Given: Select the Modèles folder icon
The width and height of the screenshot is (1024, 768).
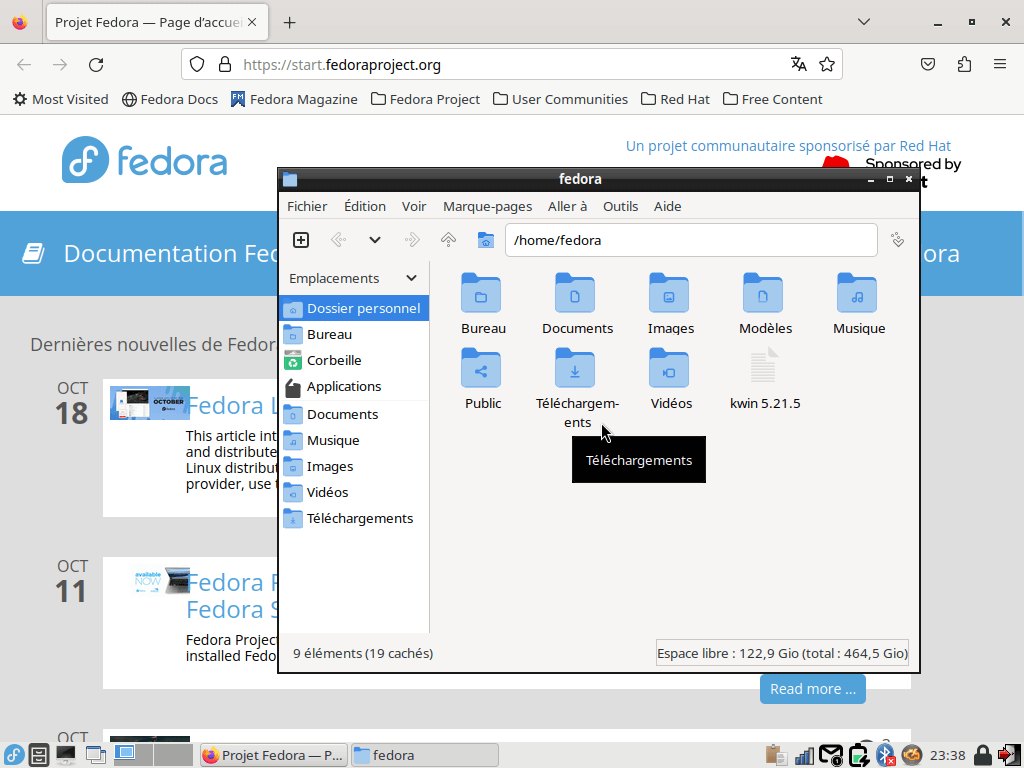Looking at the screenshot, I should (x=763, y=293).
